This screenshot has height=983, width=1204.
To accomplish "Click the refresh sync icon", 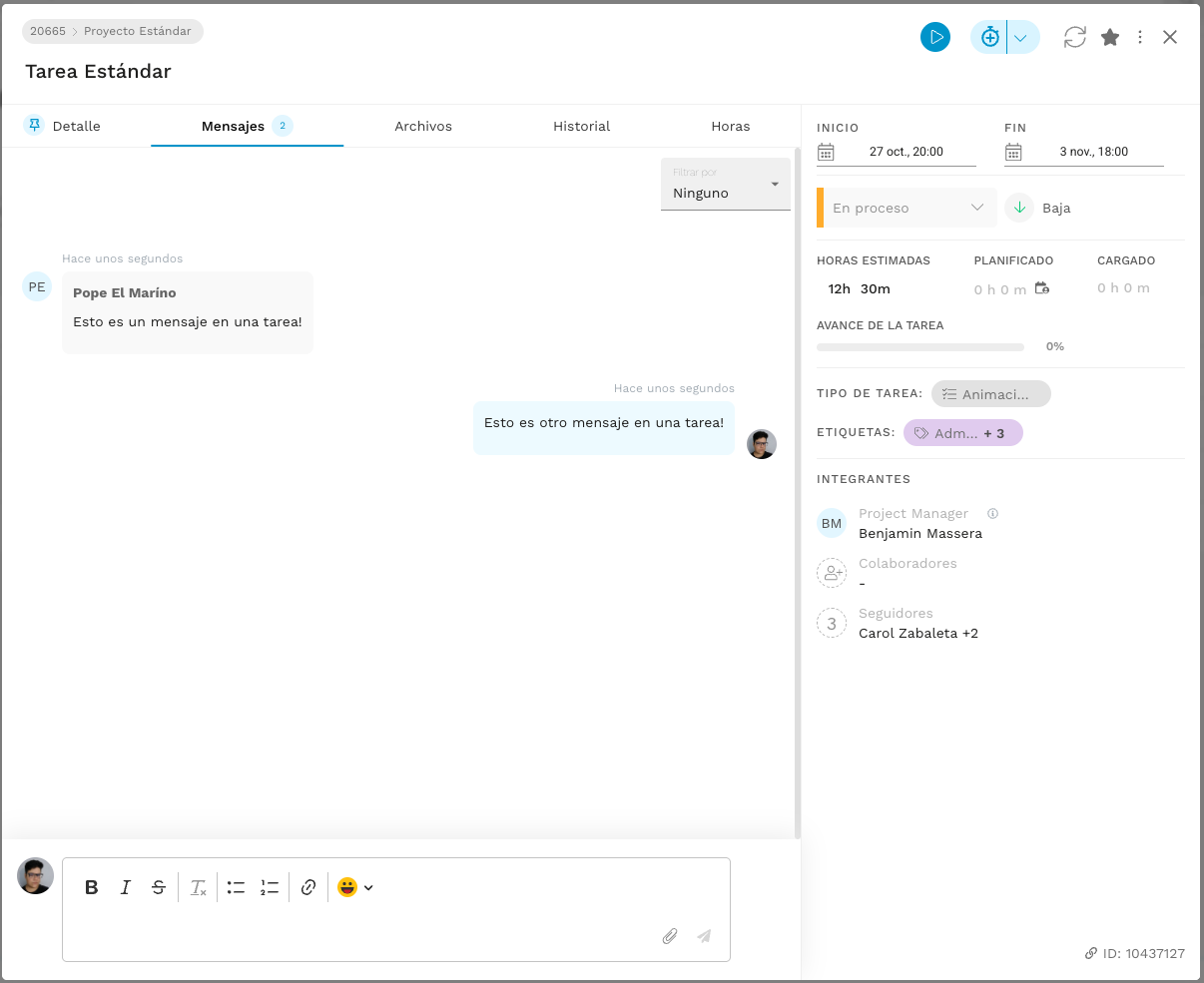I will [x=1074, y=37].
